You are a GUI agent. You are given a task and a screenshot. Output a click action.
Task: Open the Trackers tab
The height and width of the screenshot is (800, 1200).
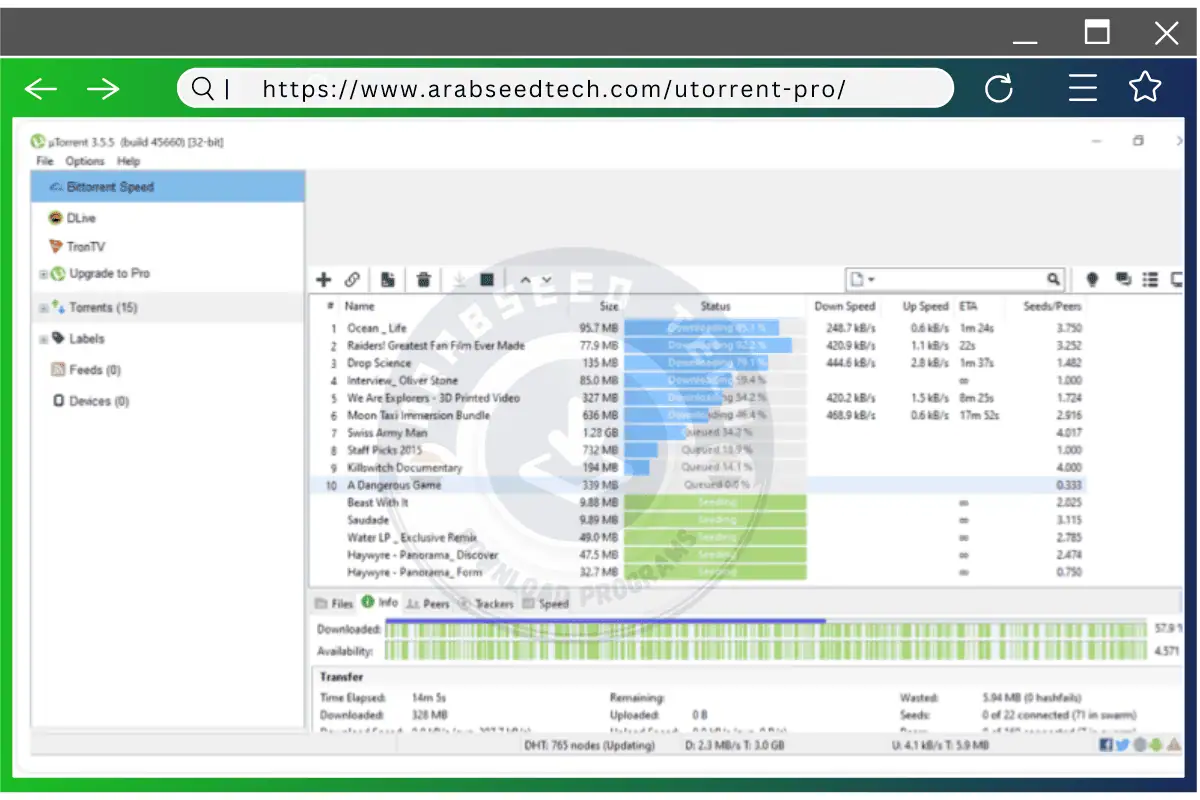(488, 604)
